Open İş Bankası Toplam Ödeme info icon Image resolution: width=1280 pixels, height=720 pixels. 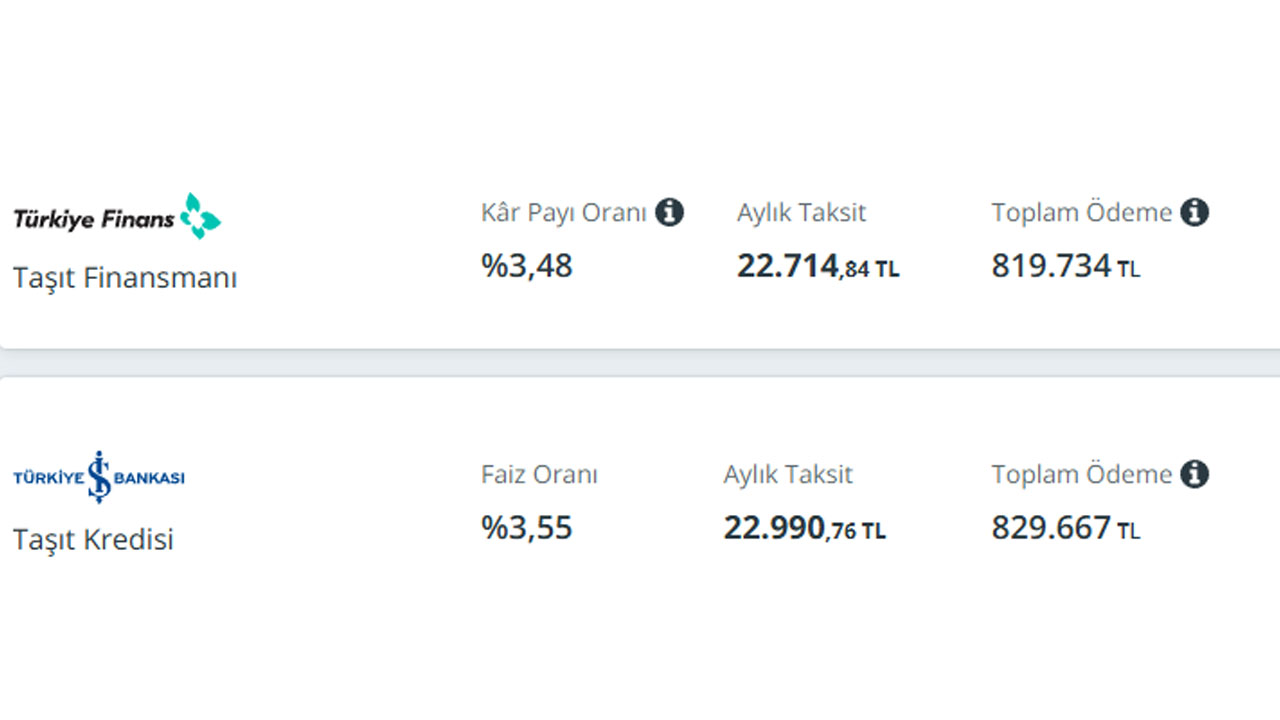(1194, 474)
